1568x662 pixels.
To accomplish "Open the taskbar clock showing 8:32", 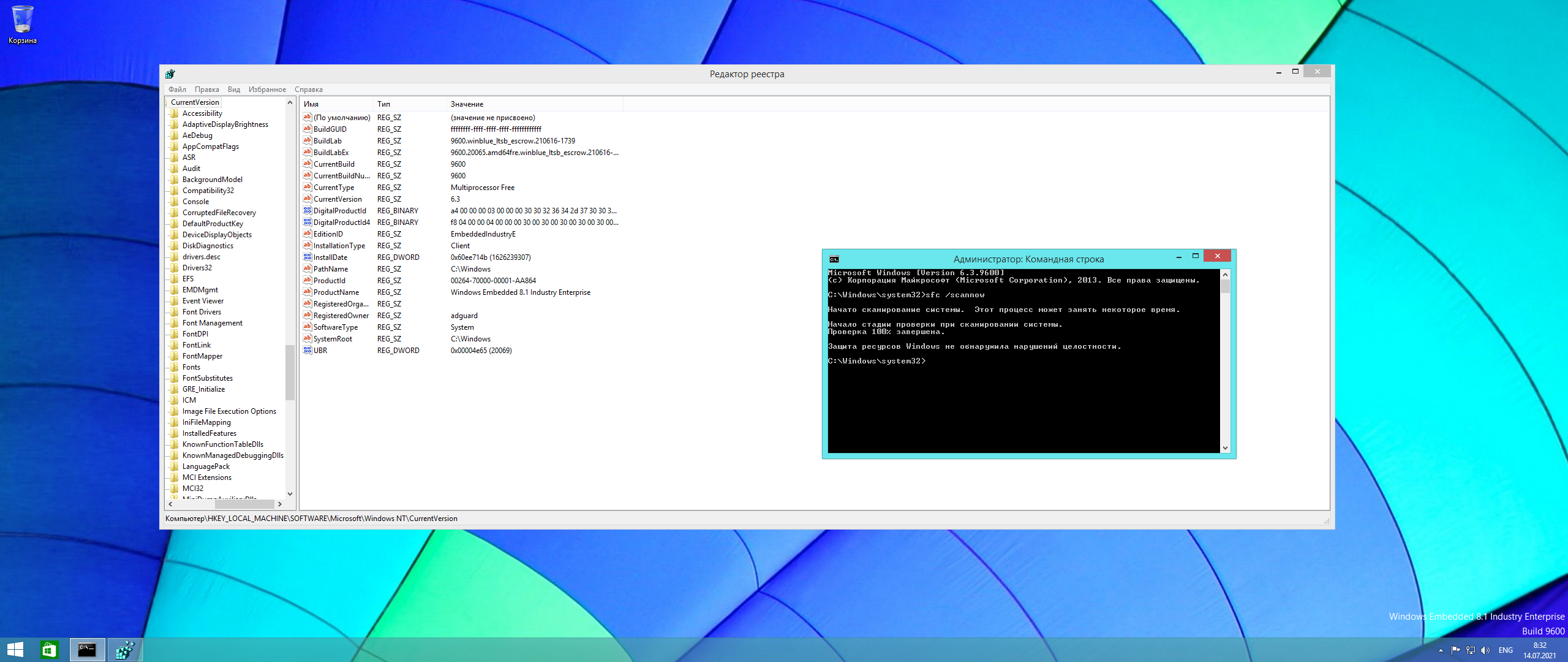I will pyautogui.click(x=1539, y=650).
